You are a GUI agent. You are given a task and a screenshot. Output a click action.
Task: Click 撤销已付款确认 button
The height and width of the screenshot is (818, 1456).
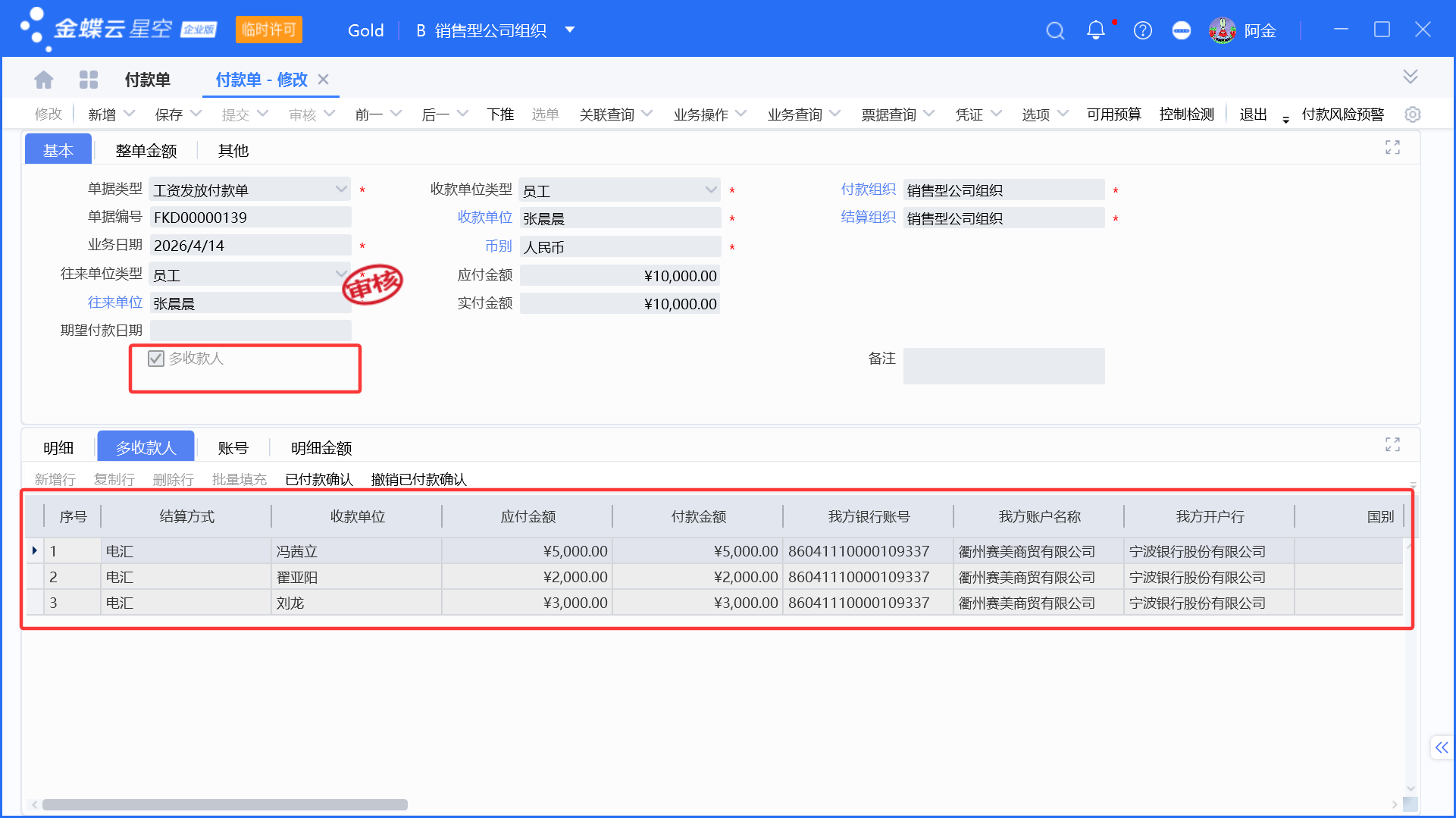(x=418, y=479)
